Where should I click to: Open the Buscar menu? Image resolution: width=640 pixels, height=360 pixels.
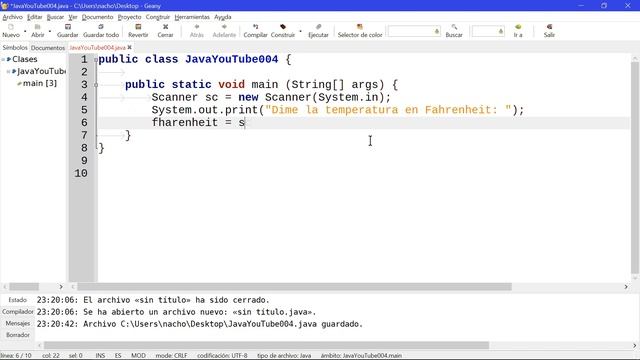coord(55,17)
